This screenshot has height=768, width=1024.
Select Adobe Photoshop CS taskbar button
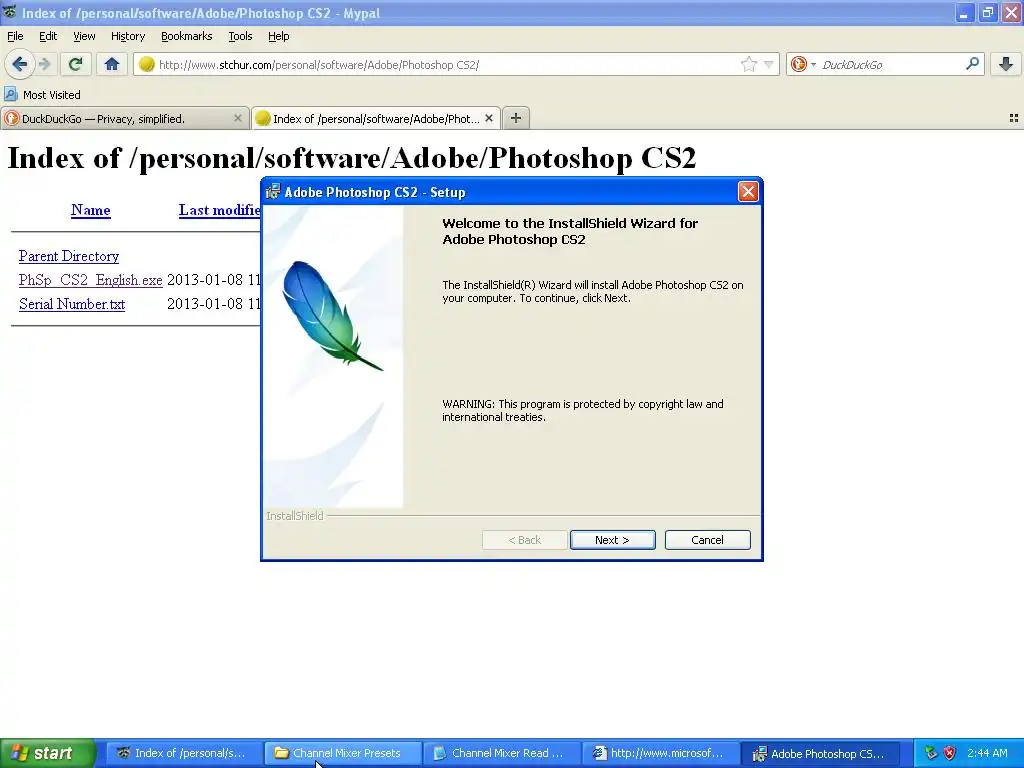pos(820,754)
